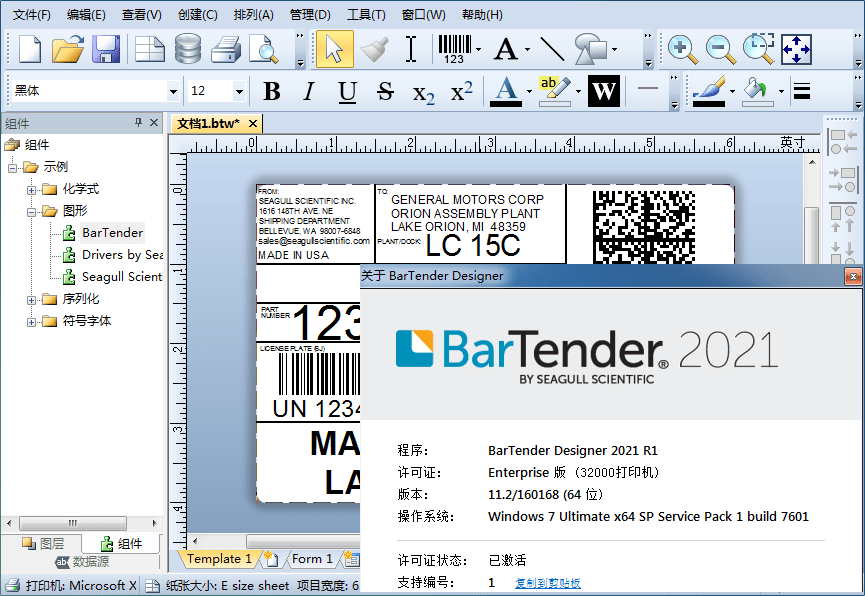Click the 复制到剪贴板 link
This screenshot has width=865, height=596.
(x=547, y=583)
